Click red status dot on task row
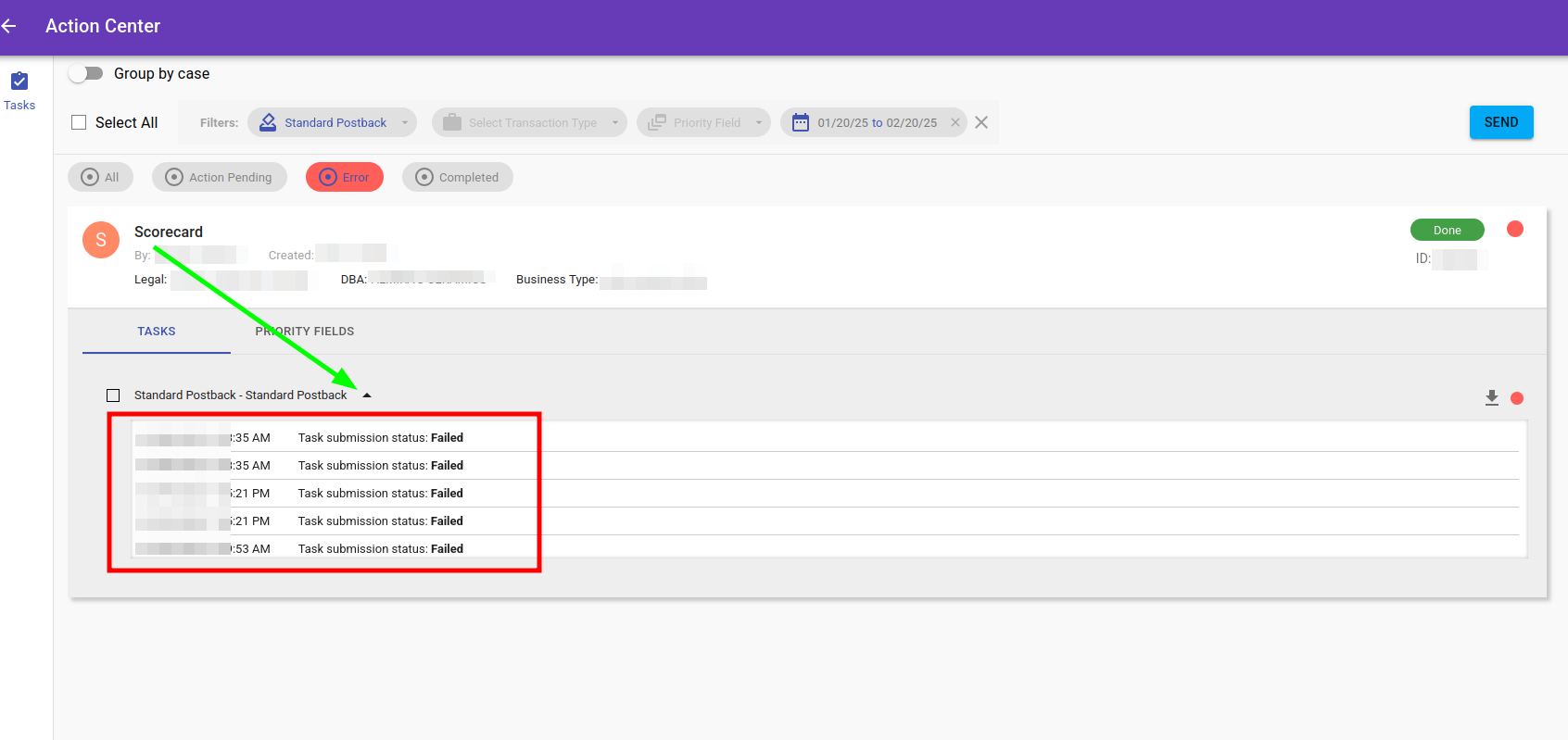This screenshot has height=740, width=1568. tap(1517, 398)
